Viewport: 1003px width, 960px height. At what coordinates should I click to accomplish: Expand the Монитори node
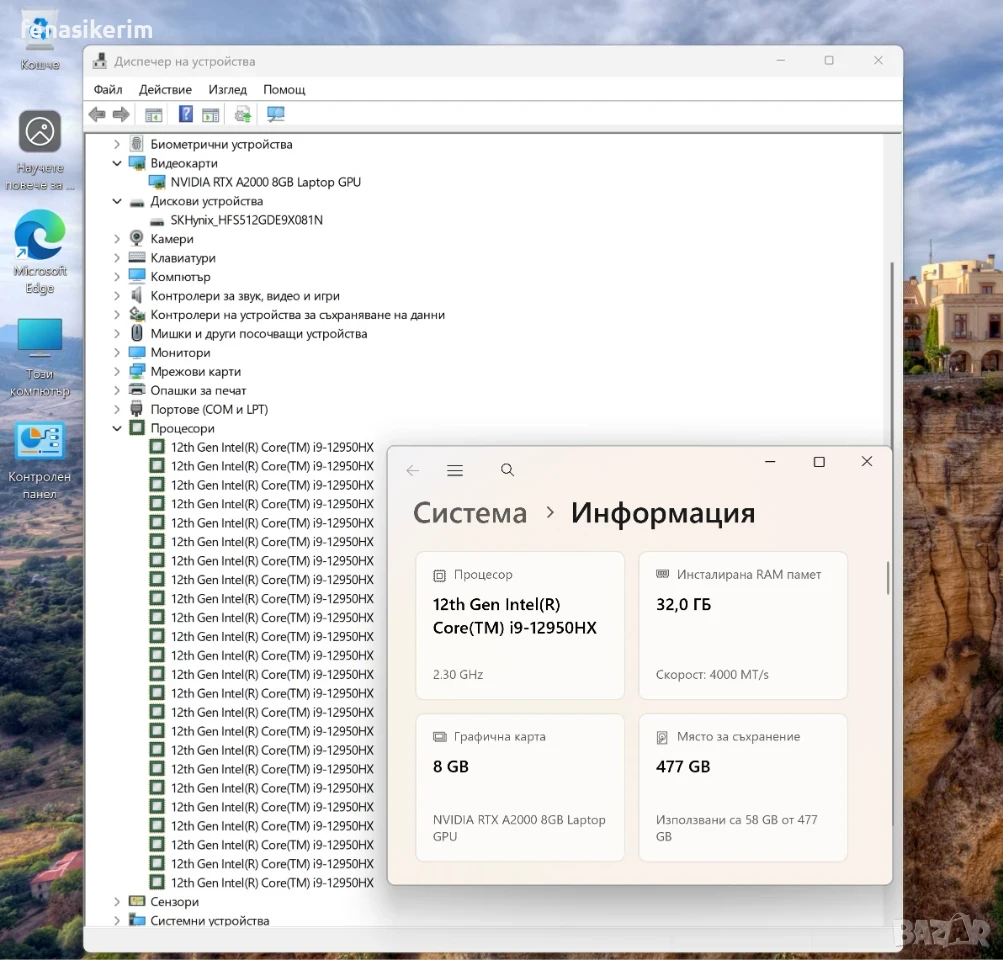click(x=117, y=352)
